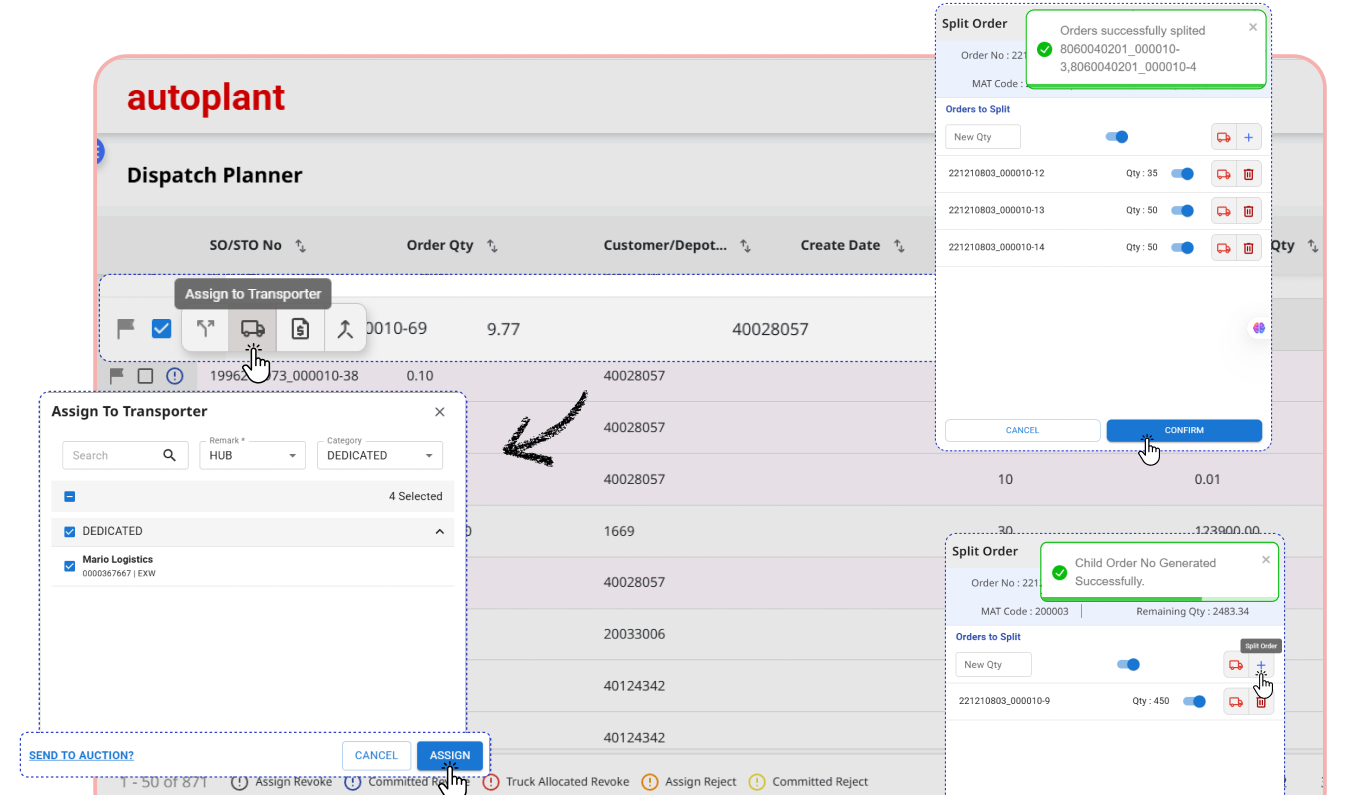This screenshot has width=1360, height=796.
Task: Click the Search field in Assign To Transporter
Action: pyautogui.click(x=112, y=455)
